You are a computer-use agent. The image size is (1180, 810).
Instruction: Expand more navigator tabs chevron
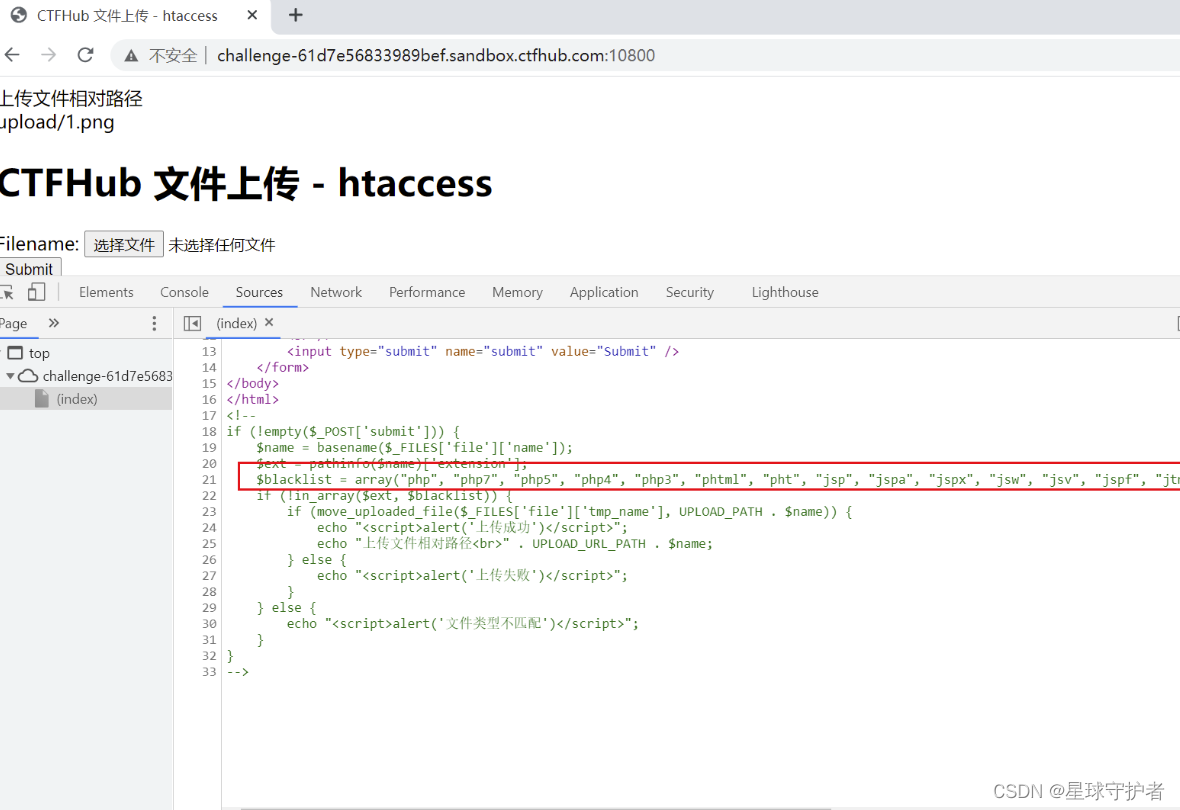click(x=53, y=323)
